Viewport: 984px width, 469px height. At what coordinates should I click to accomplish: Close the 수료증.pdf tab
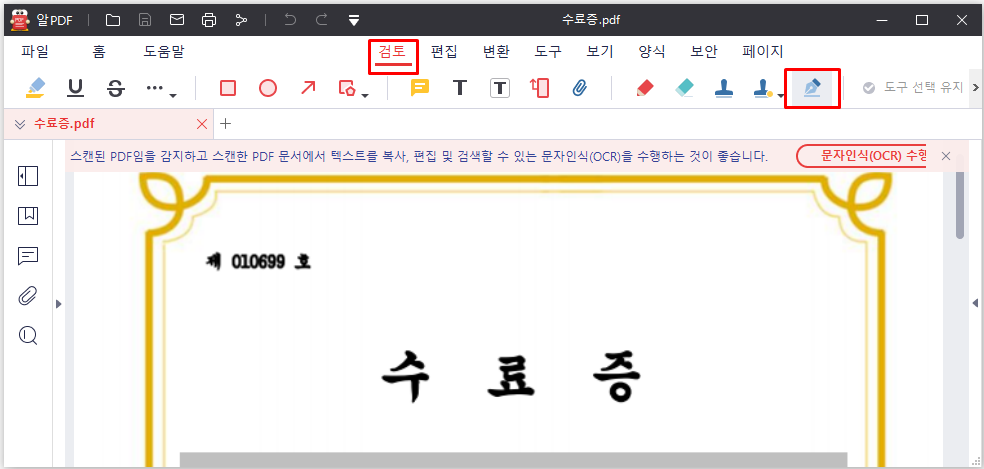click(x=202, y=124)
